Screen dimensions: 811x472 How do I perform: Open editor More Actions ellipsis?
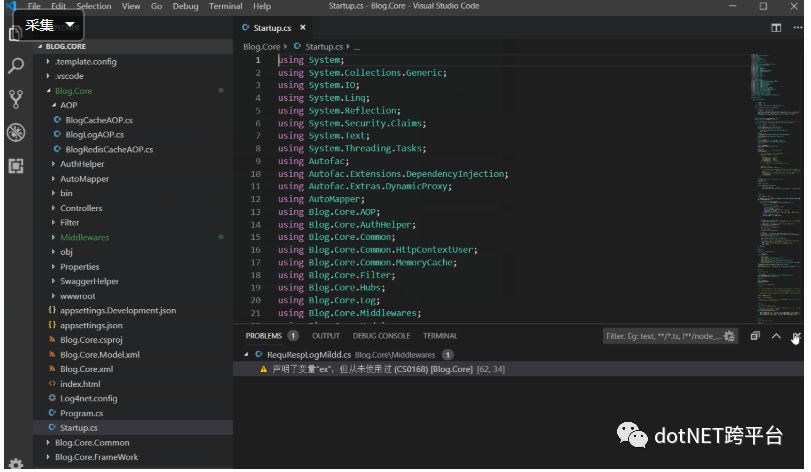798,28
